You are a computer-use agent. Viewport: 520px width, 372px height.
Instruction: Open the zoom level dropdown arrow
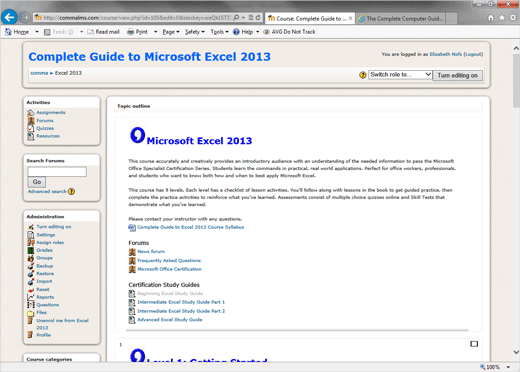pyautogui.click(x=508, y=367)
